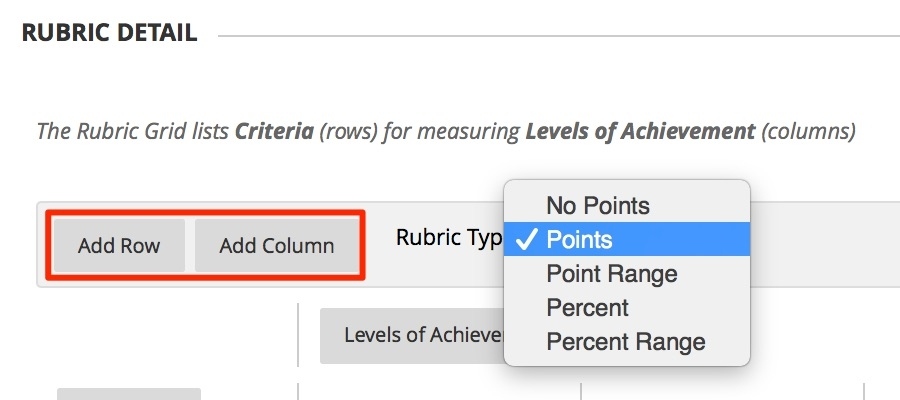
Task: Click the RUBRIC DETAIL section heading
Action: [x=109, y=34]
